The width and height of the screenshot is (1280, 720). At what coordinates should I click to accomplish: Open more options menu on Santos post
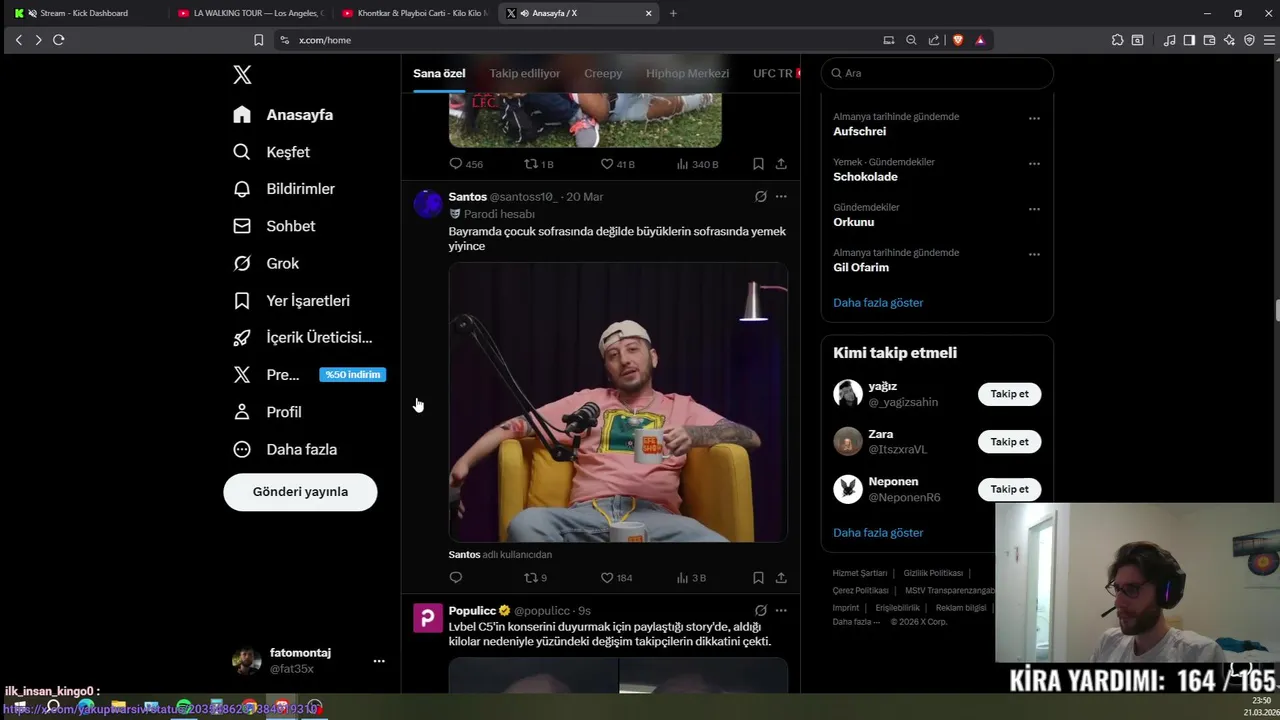pyautogui.click(x=781, y=197)
